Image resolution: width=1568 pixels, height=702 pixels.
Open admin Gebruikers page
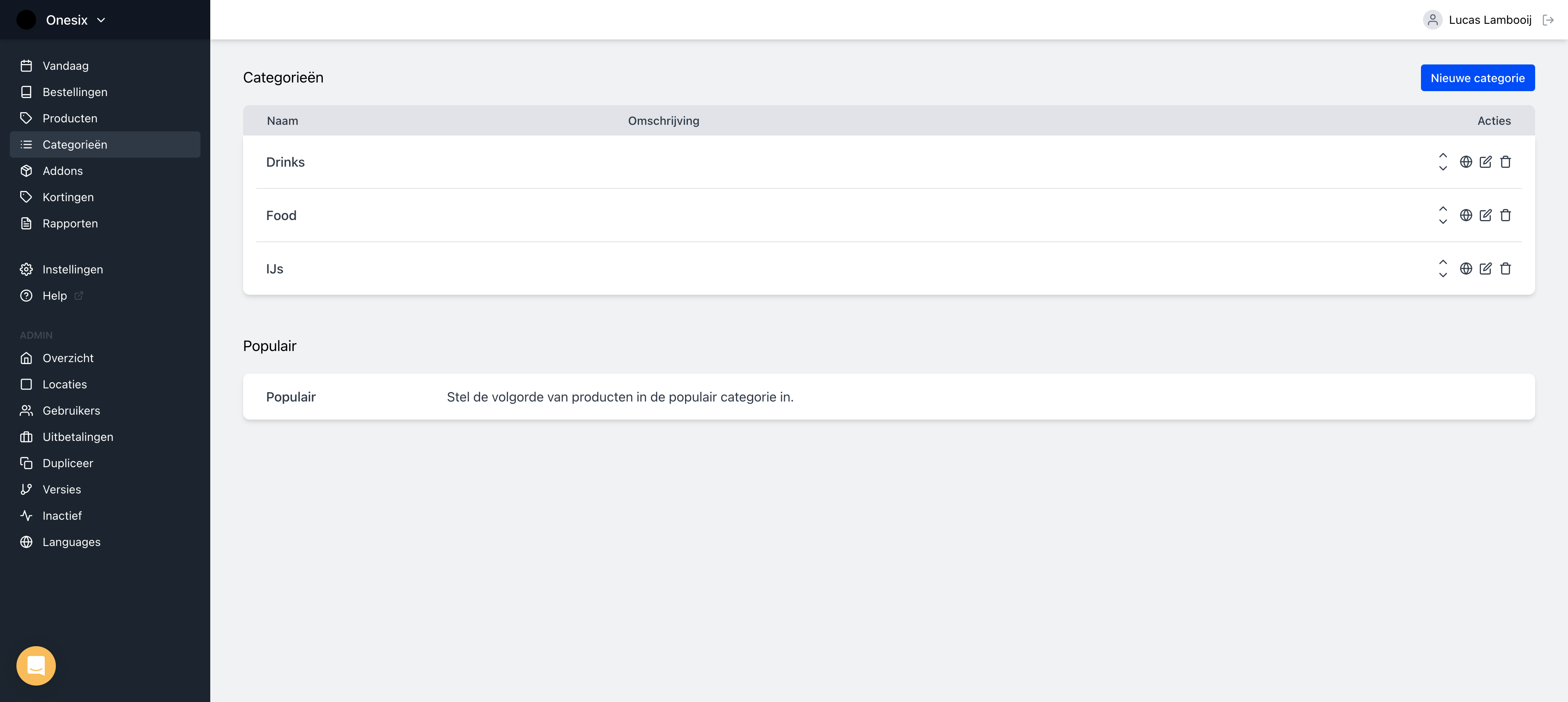(x=105, y=411)
